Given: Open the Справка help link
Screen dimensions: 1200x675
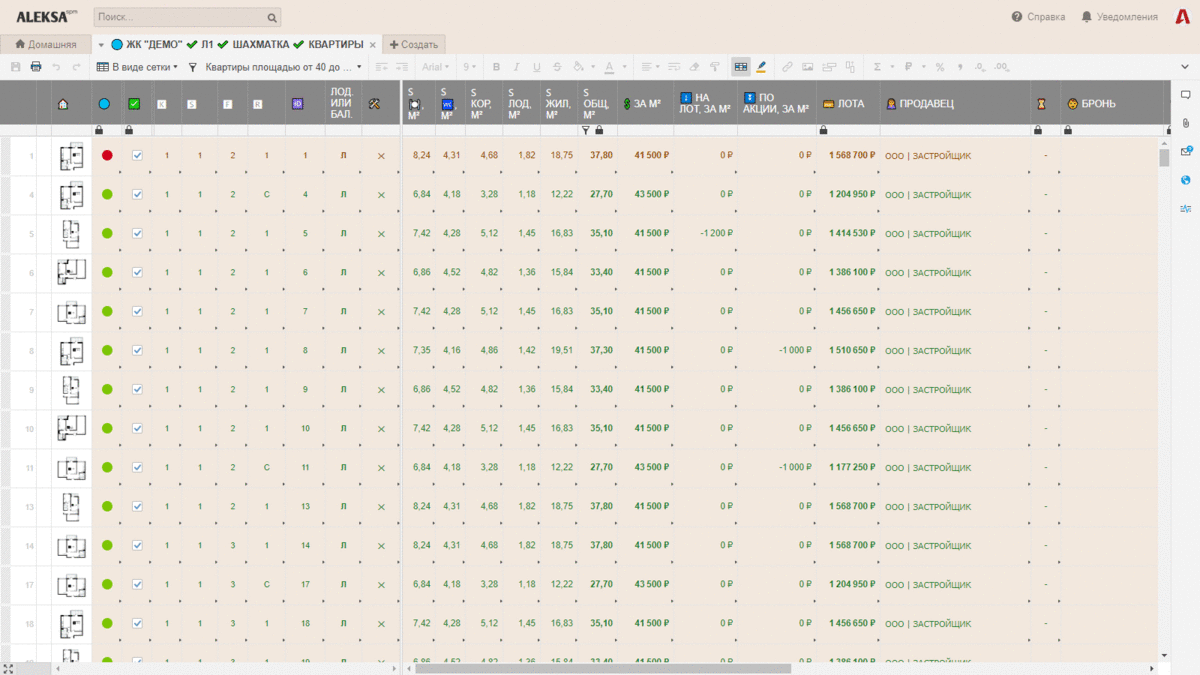Looking at the screenshot, I should coord(1038,17).
